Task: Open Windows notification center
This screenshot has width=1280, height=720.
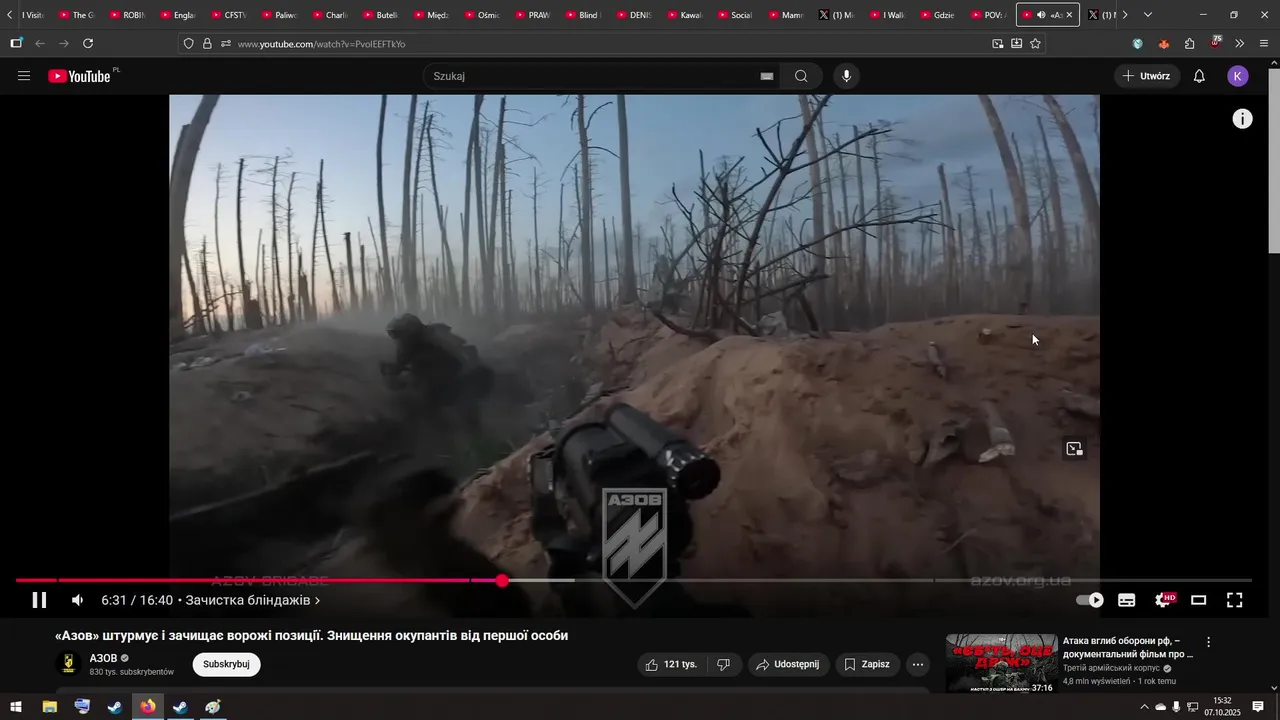Action: (1258, 707)
